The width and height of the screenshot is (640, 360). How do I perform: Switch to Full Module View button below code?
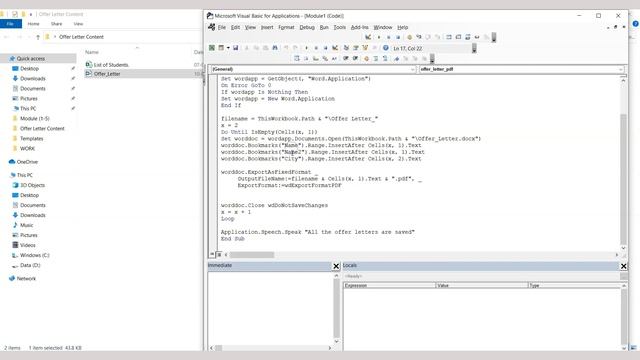pos(219,254)
